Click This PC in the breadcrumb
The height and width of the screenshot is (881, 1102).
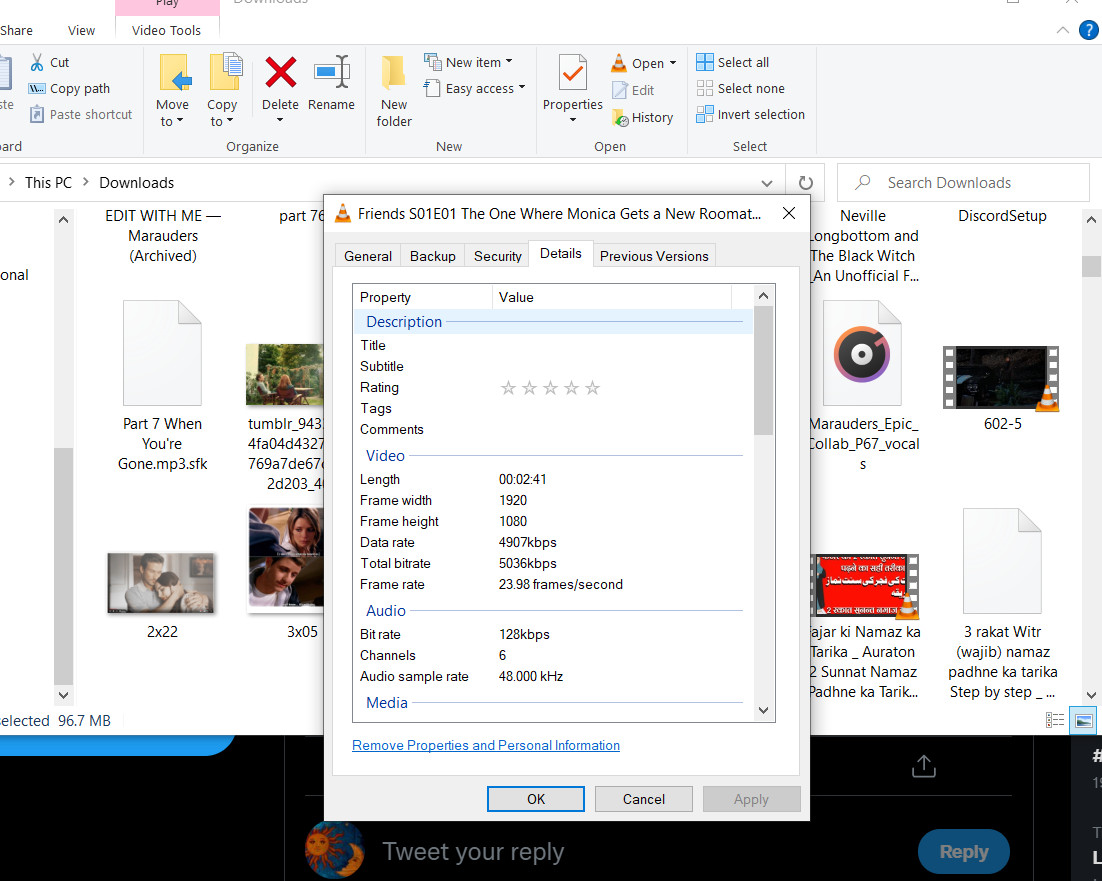[48, 183]
